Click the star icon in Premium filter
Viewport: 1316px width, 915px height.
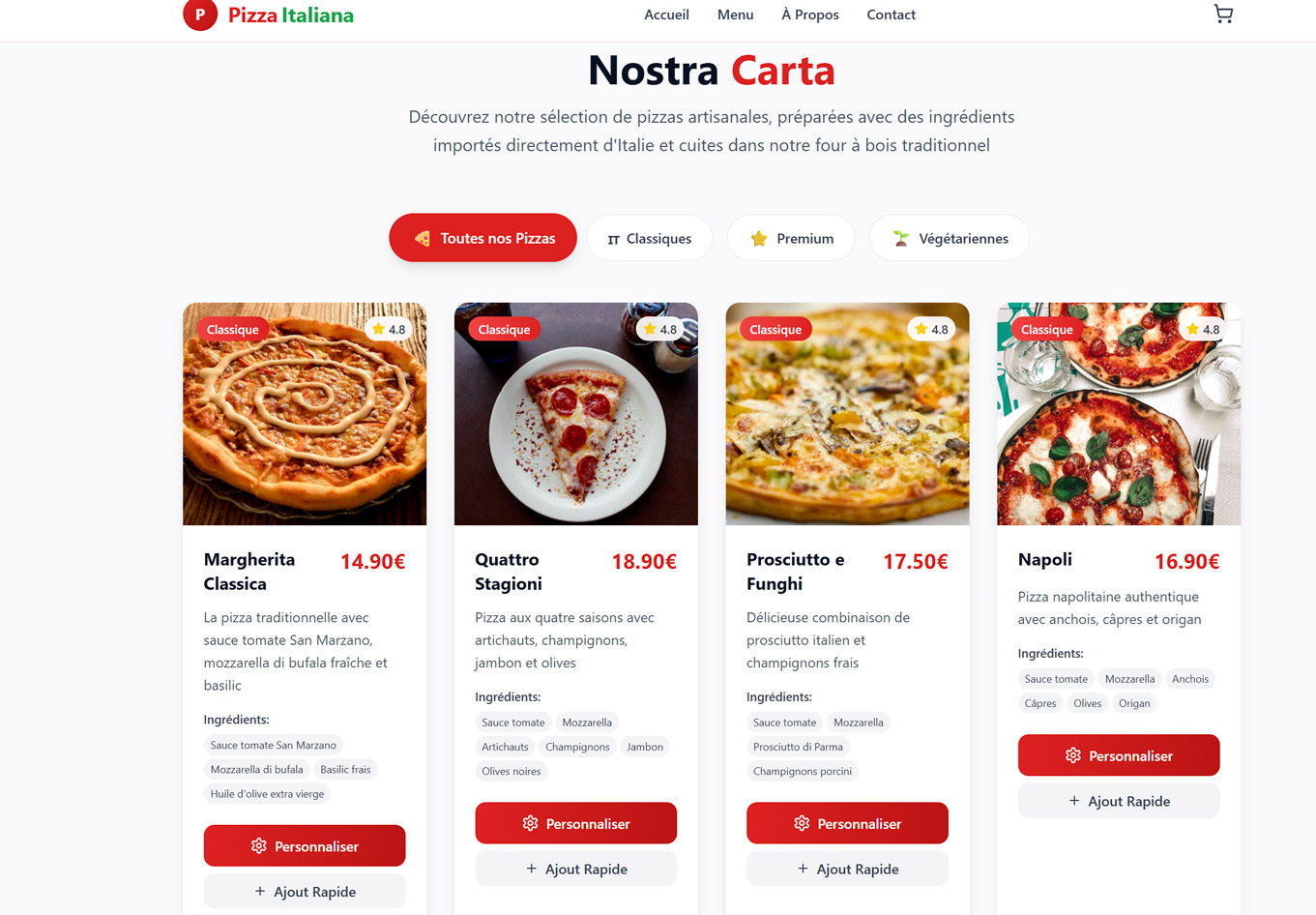[x=759, y=239]
